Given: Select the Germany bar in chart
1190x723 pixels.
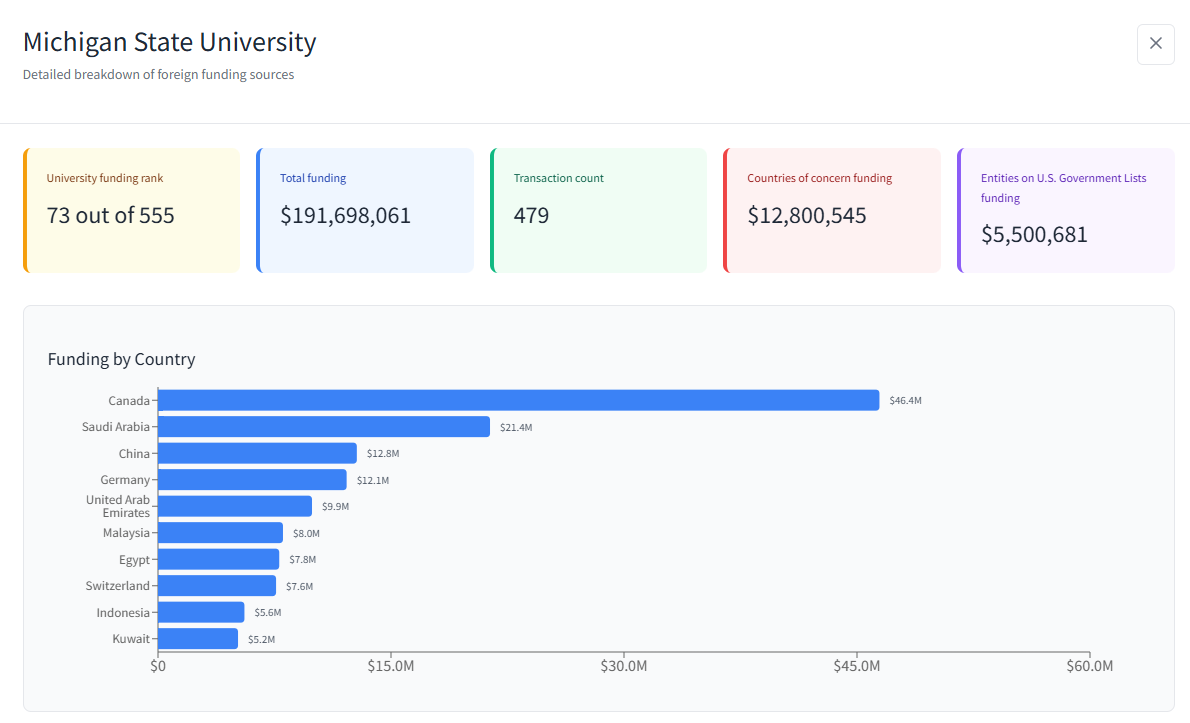Looking at the screenshot, I should click(252, 480).
